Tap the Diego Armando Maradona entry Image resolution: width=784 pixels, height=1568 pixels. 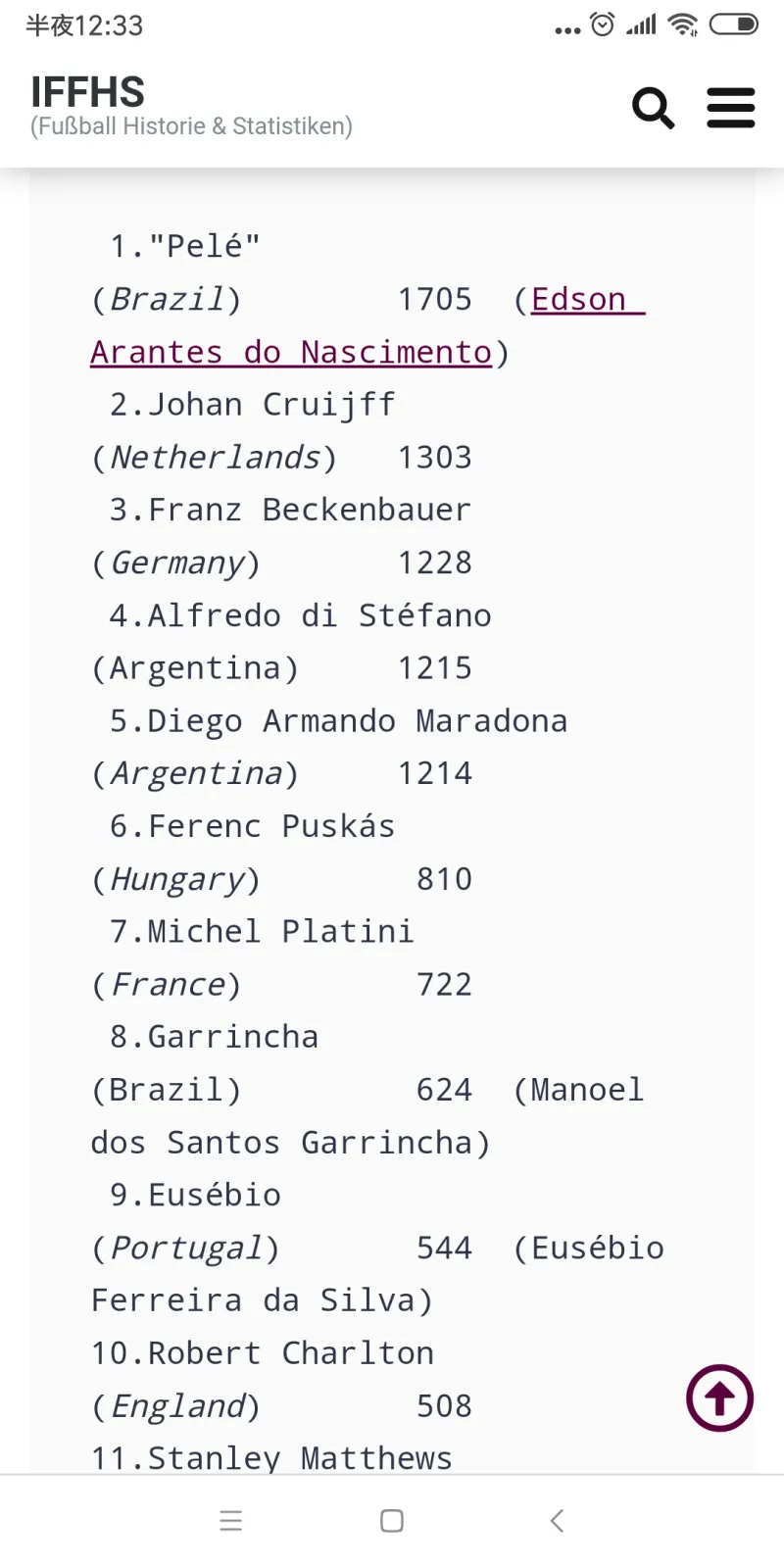(x=338, y=720)
